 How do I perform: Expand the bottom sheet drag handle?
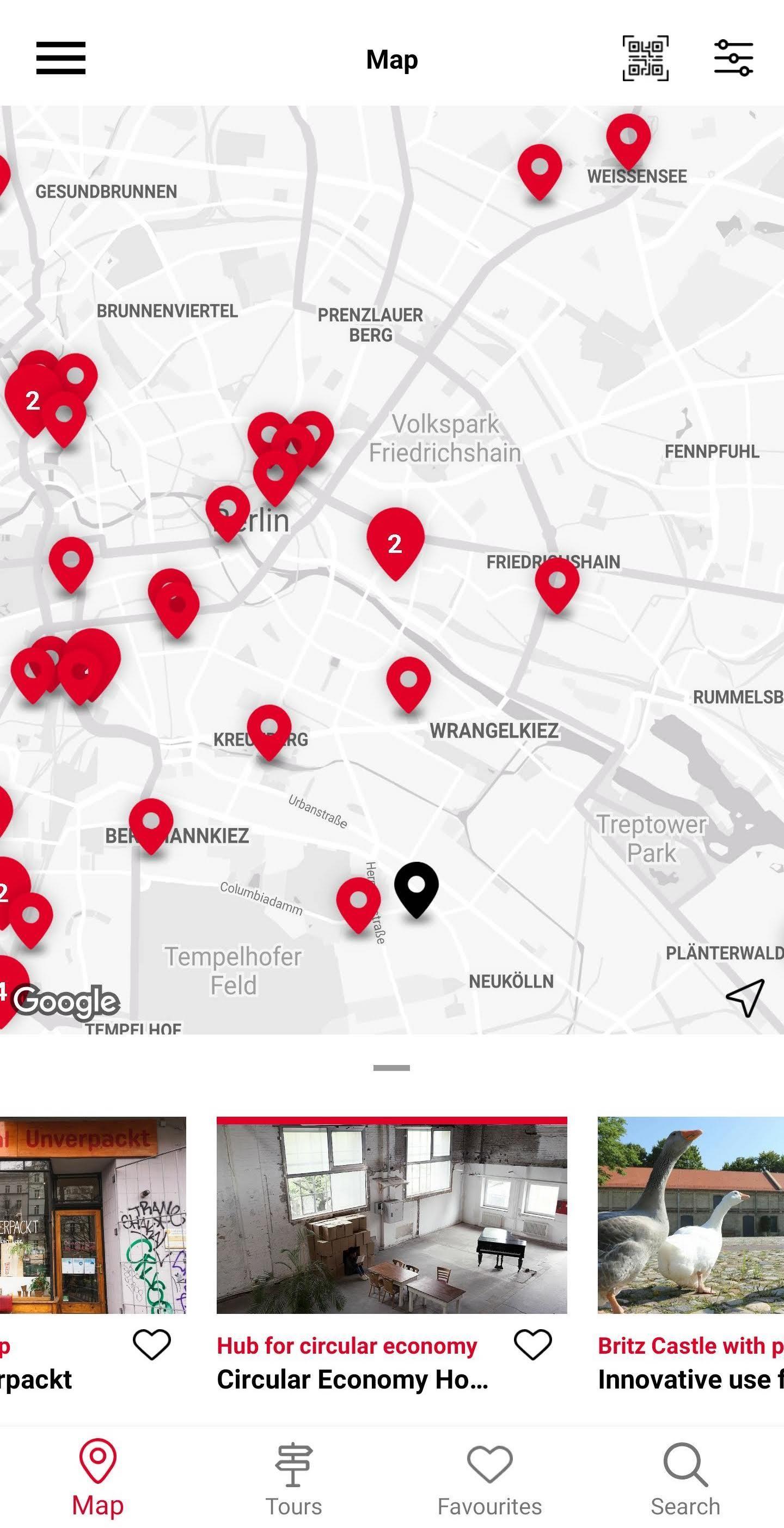(x=391, y=1068)
